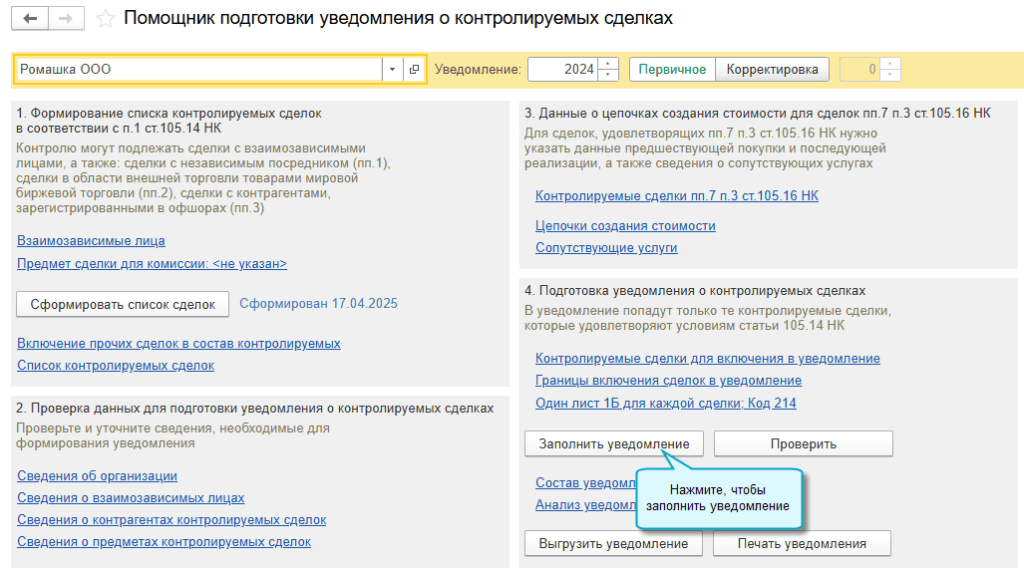Image resolution: width=1024 pixels, height=568 pixels.
Task: Open the Взаимозависимые лица link
Action: [91, 240]
